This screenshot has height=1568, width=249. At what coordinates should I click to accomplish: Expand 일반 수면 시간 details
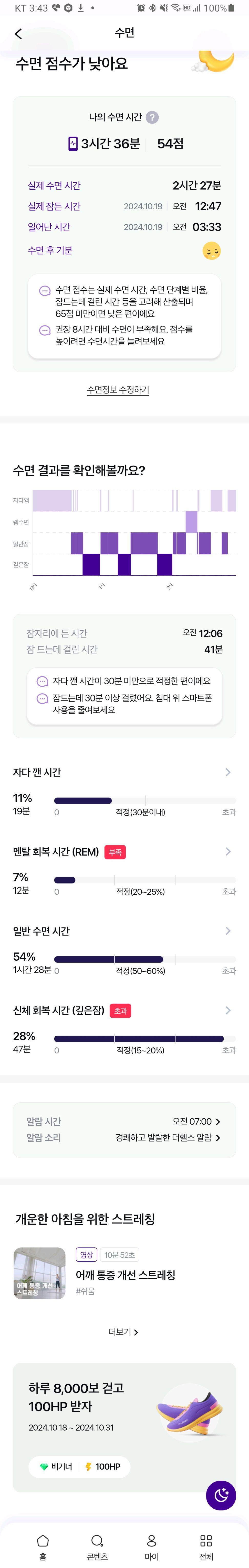[228, 931]
